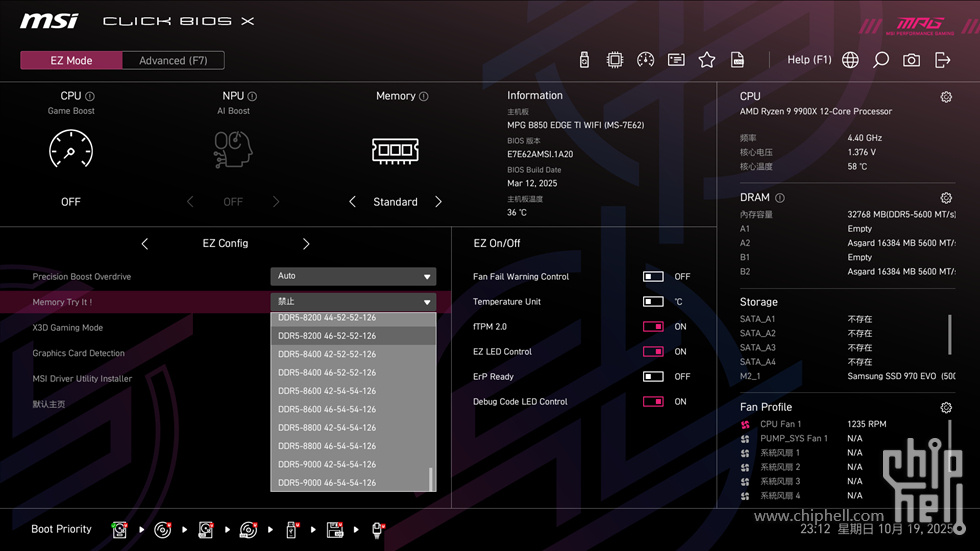Turn on the ErP Ready switch
This screenshot has width=980, height=551.
point(653,377)
